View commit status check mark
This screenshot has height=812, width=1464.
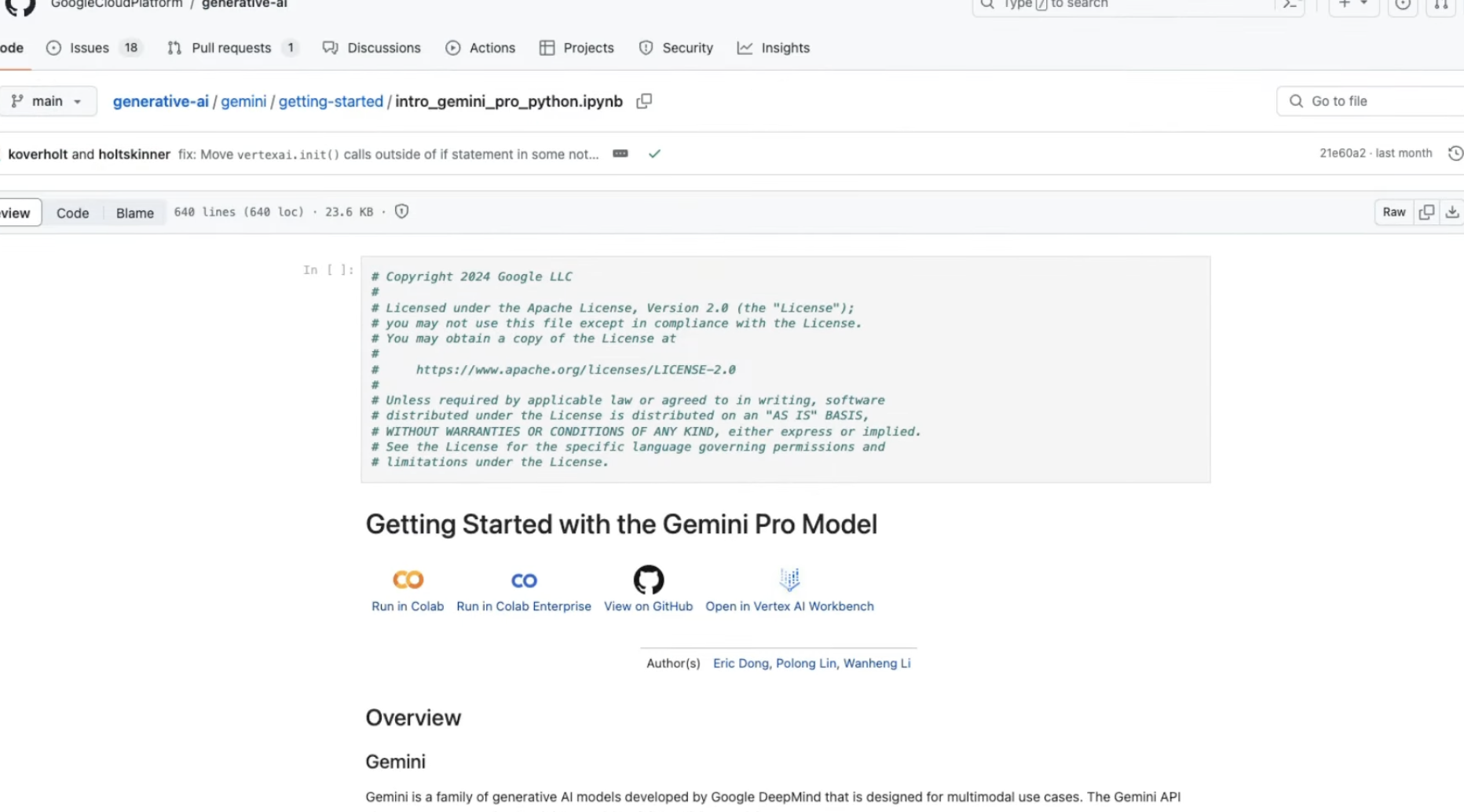654,154
